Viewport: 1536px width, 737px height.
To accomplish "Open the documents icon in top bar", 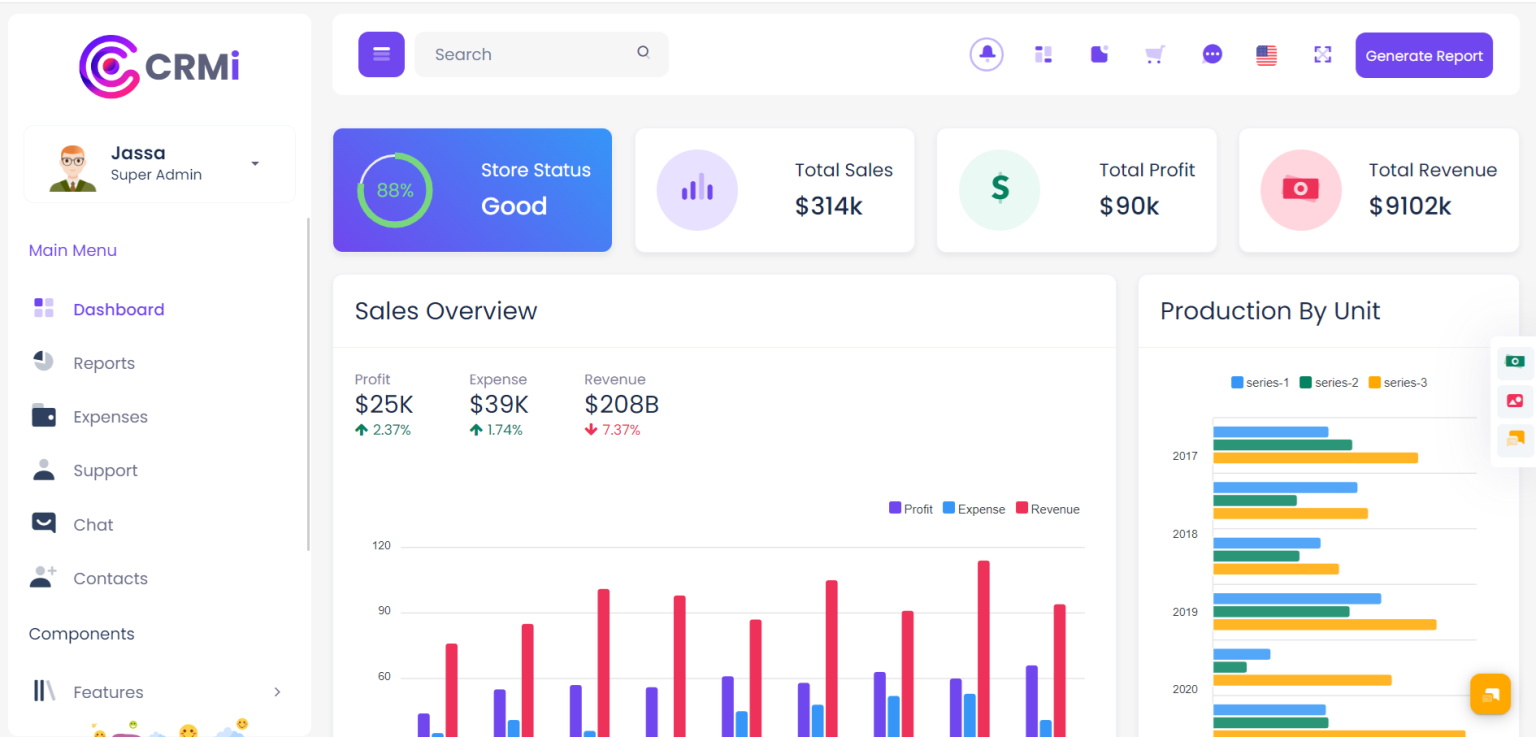I will click(x=1098, y=55).
